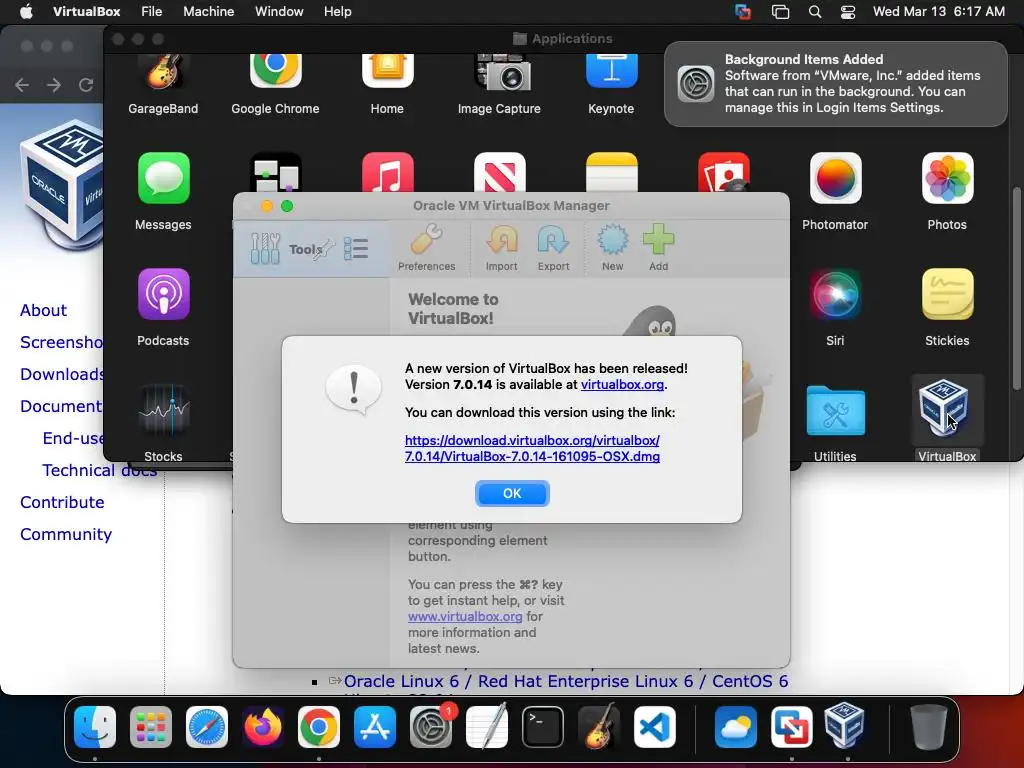Open Stickies in the Applications window
1024x768 pixels.
pyautogui.click(x=947, y=307)
